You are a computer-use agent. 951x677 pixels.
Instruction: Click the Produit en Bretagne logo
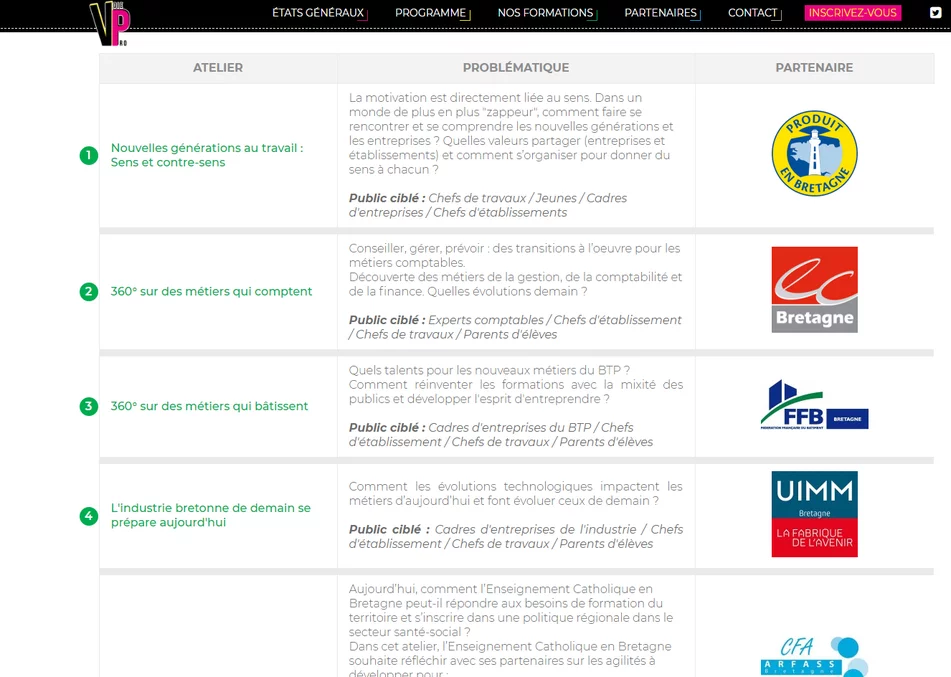point(814,154)
